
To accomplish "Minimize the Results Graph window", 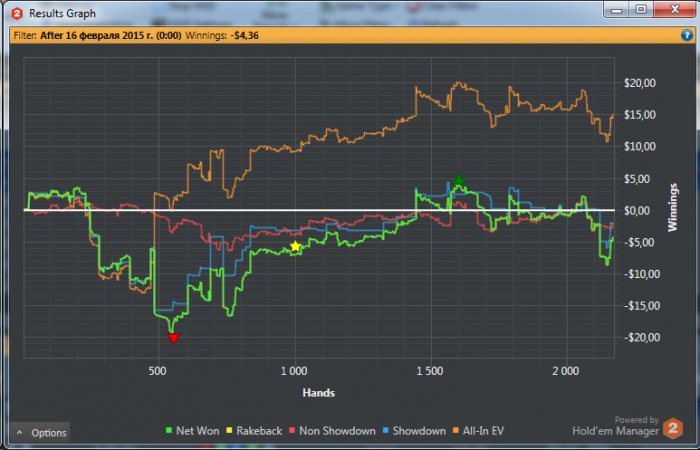I will 617,9.
